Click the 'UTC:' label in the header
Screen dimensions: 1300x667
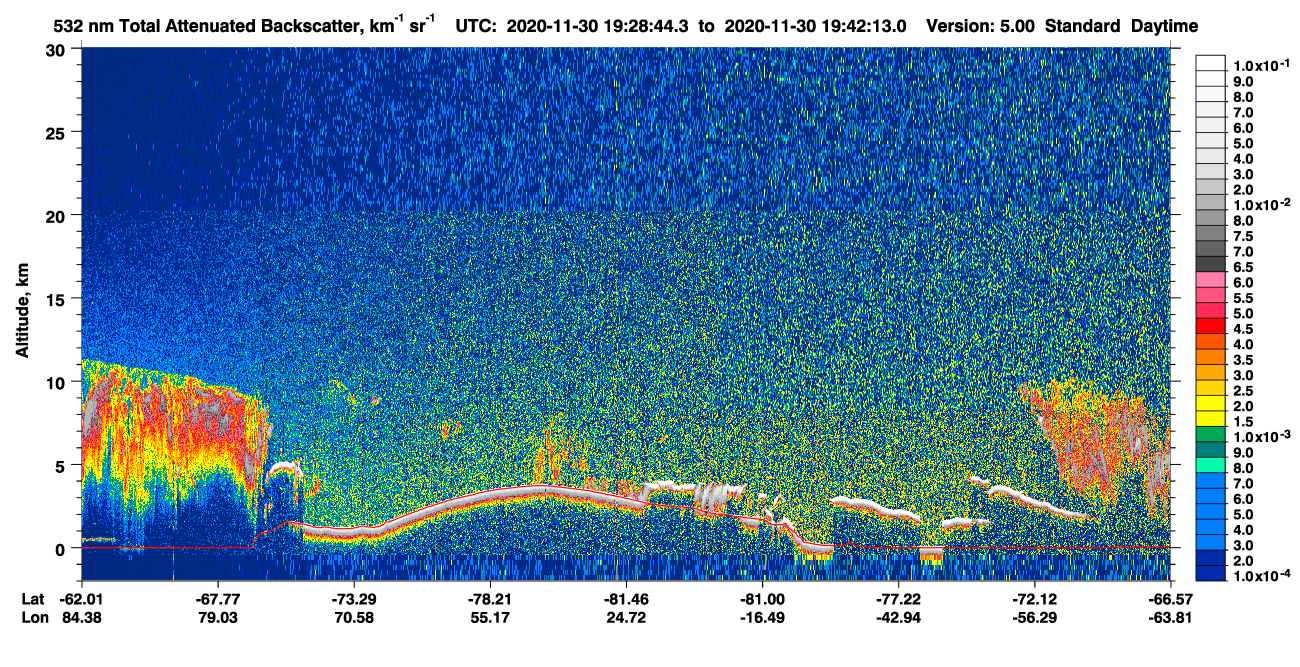(x=476, y=27)
